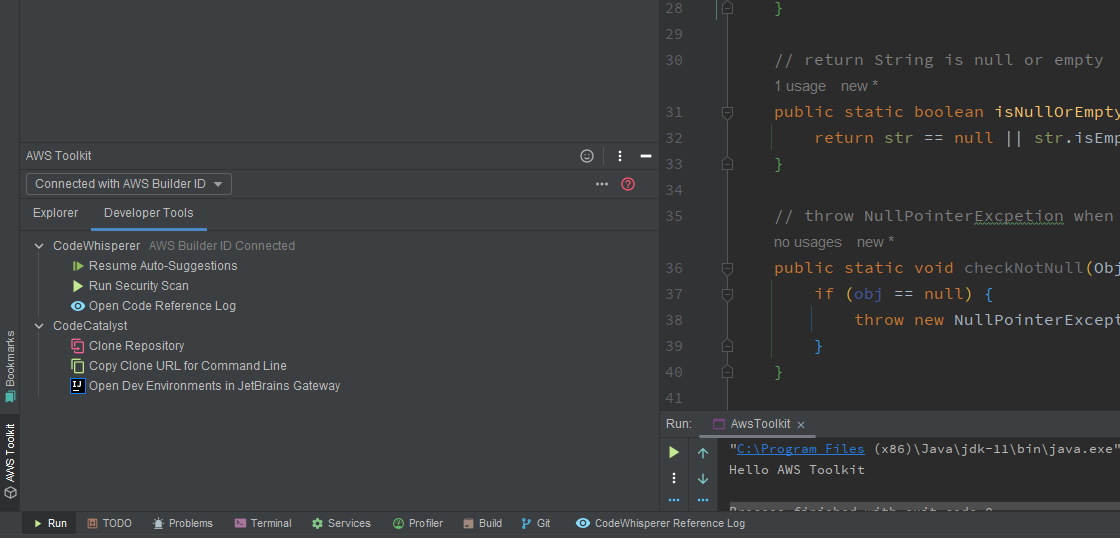Hide the AWS Toolkit panel with minimize dash

click(646, 156)
